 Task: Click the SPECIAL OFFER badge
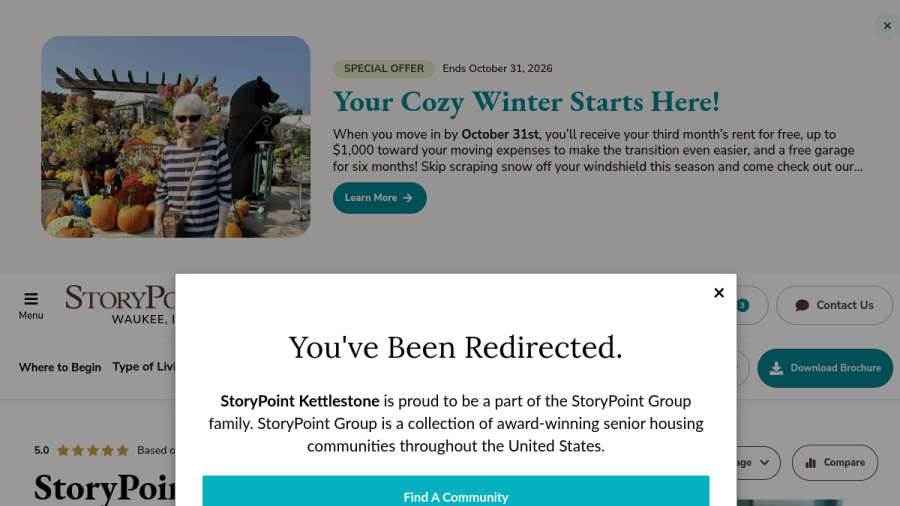[x=384, y=69]
